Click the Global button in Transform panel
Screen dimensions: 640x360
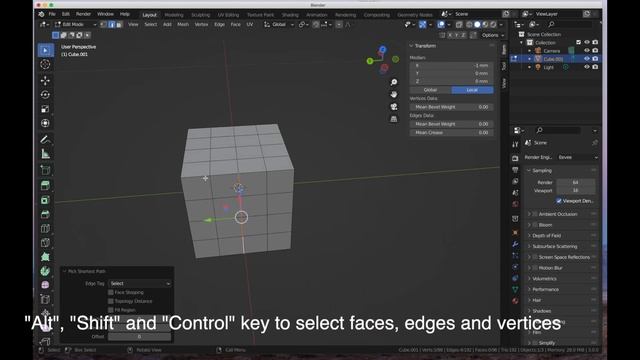point(430,90)
